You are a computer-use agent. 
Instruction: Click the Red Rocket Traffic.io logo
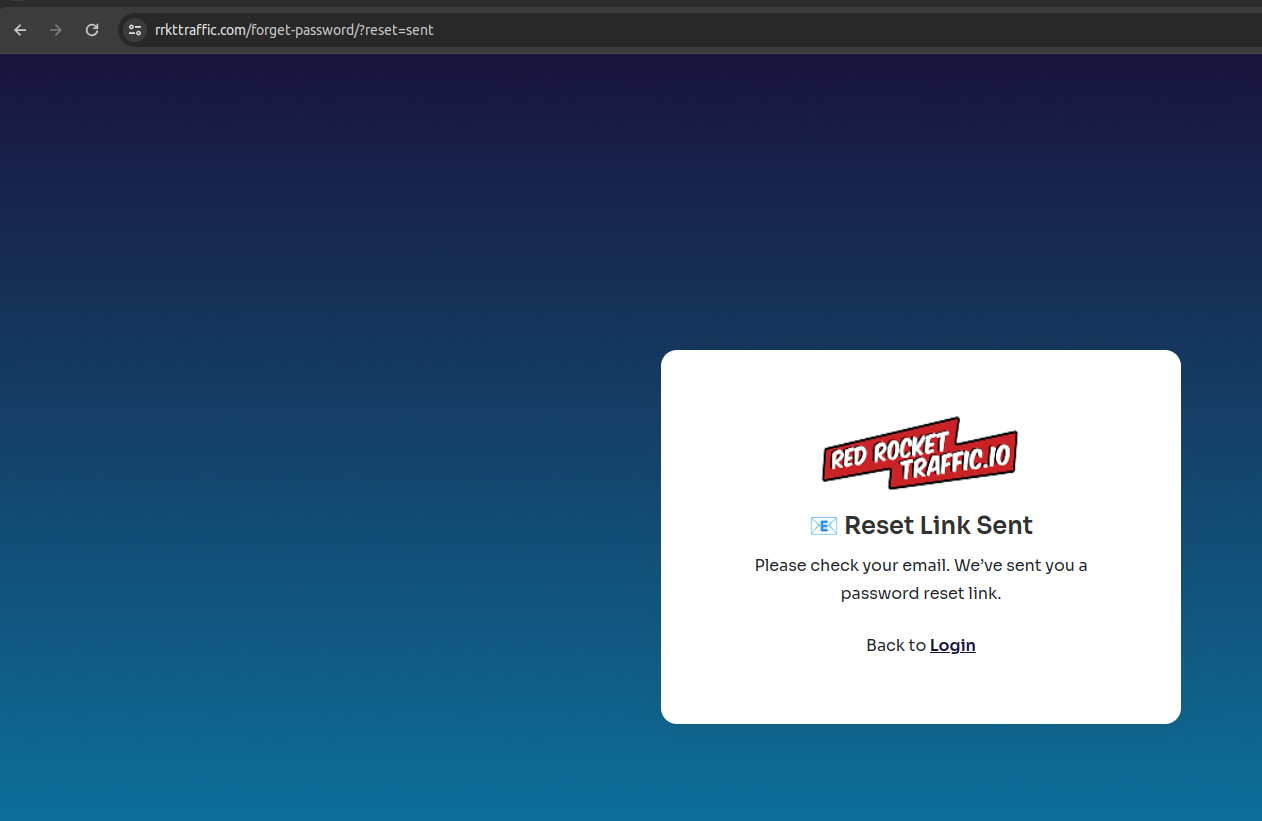(920, 453)
